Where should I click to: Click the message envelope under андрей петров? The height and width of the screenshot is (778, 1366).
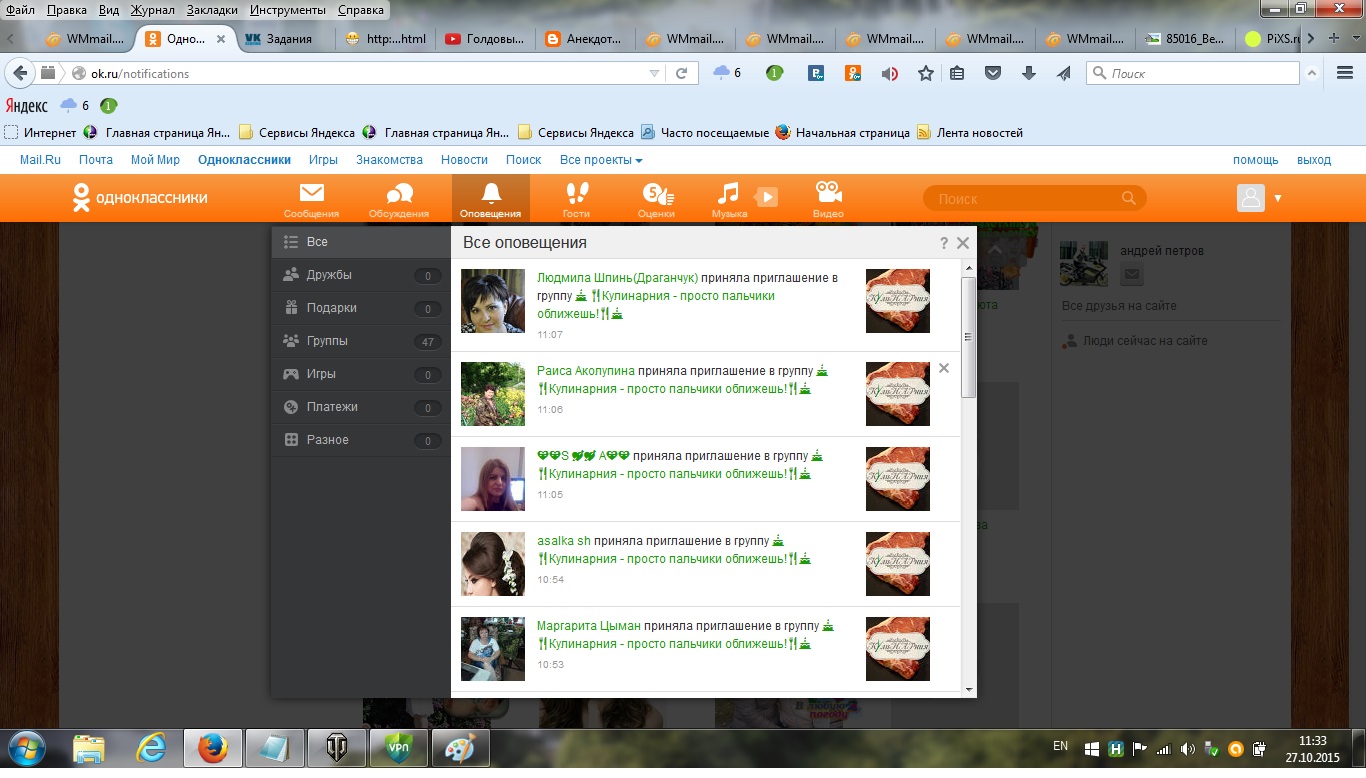1131,275
